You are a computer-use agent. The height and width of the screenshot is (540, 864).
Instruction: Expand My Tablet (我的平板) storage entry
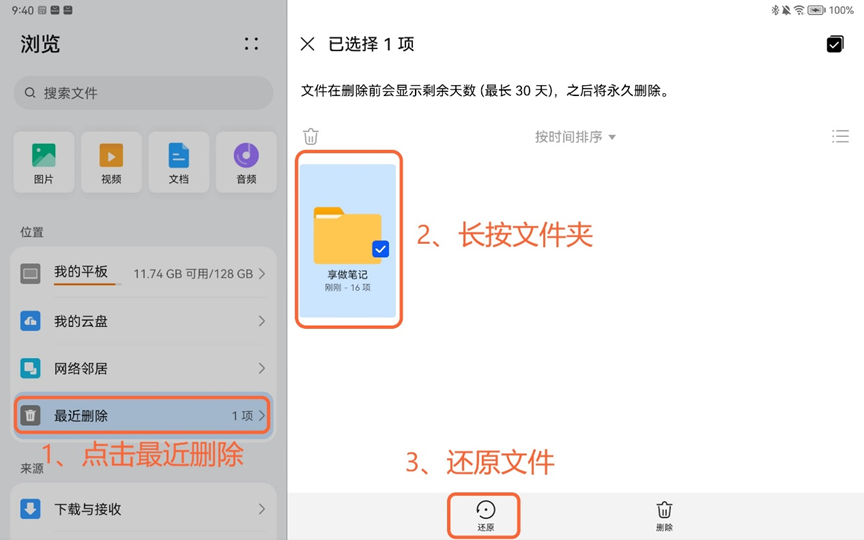[x=144, y=273]
